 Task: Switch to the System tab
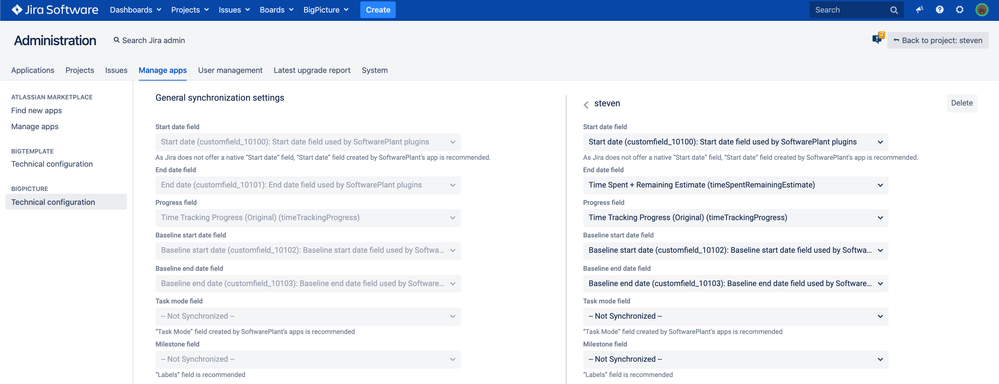pyautogui.click(x=375, y=70)
